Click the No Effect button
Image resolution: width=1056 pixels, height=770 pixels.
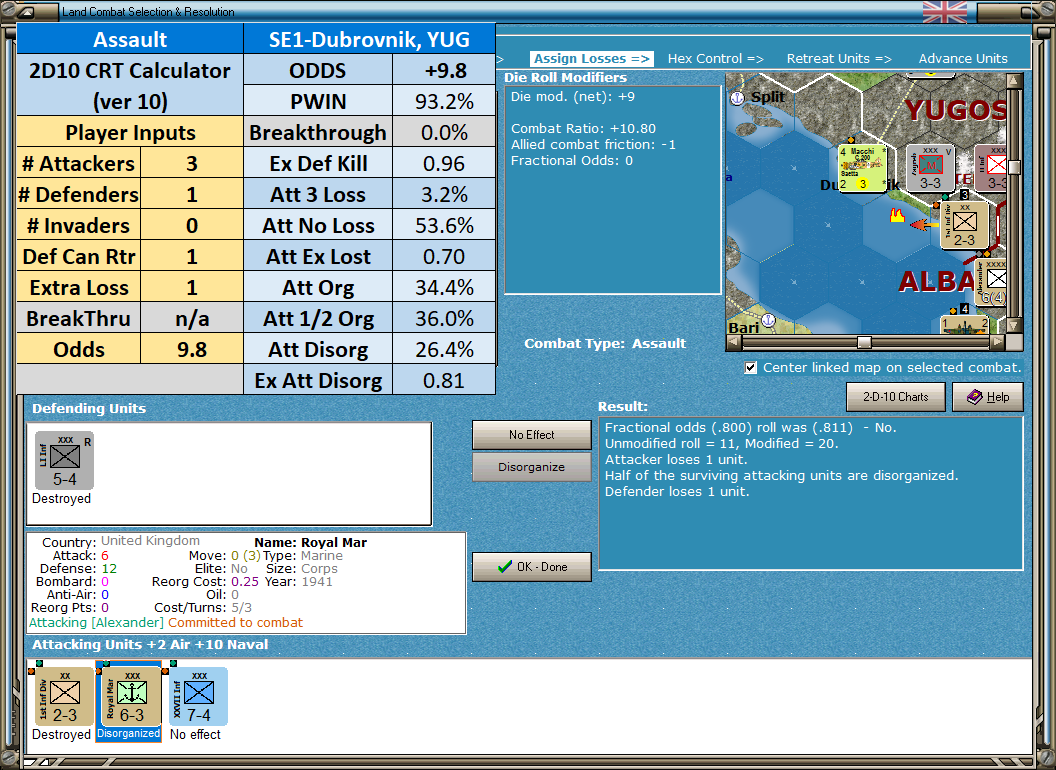pos(531,435)
